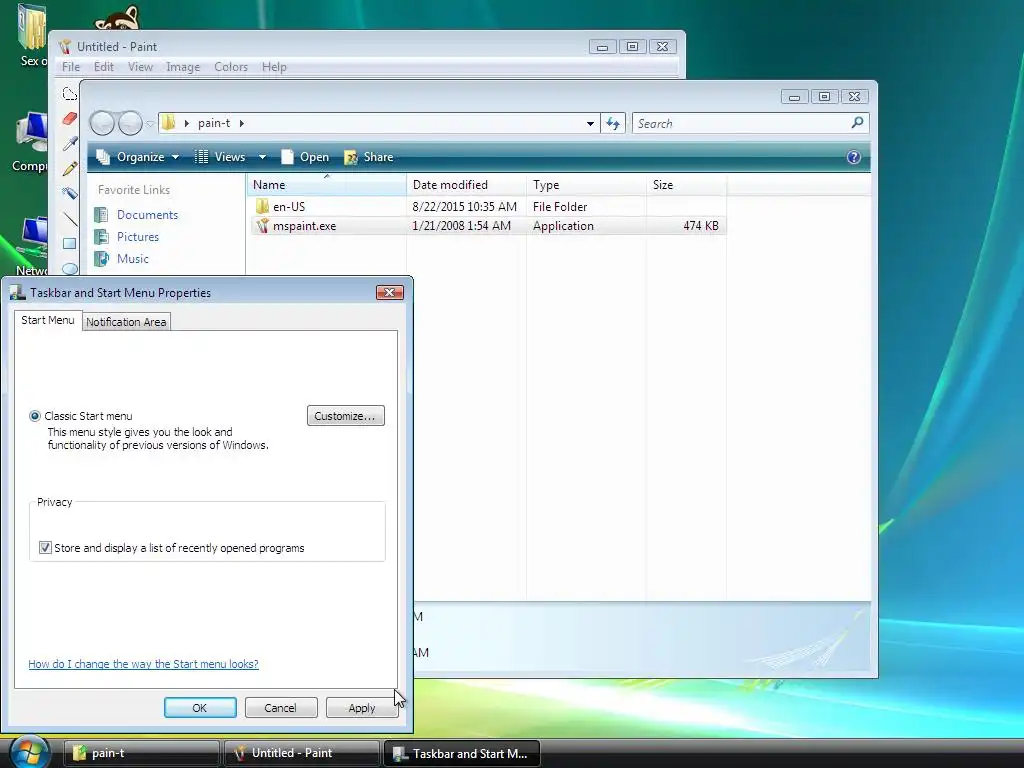This screenshot has width=1024, height=768.
Task: Select the free-form select tool in Paint
Action: coord(70,94)
